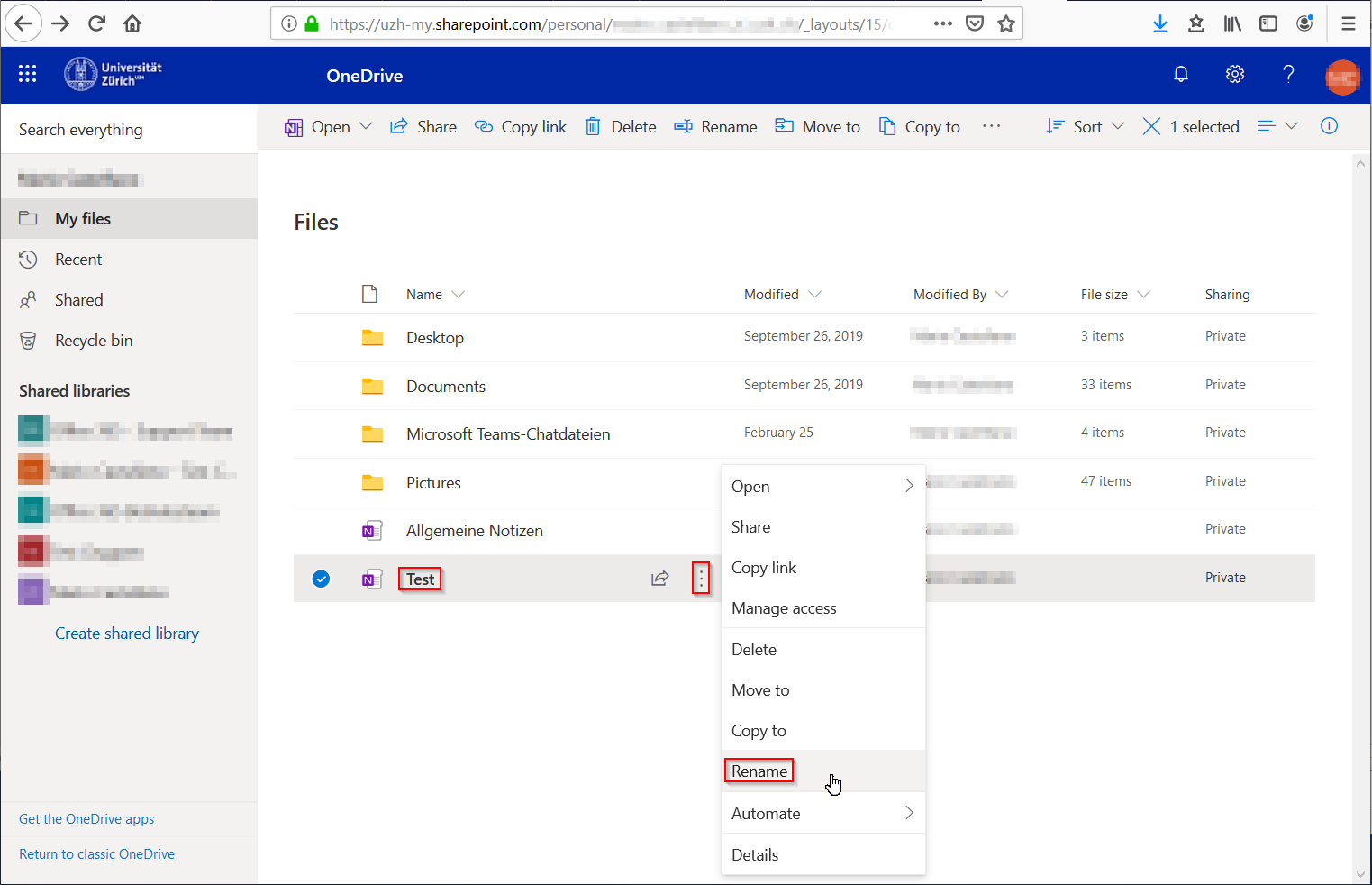Go to the browser home icon
This screenshot has width=1372, height=885.
coord(132,23)
